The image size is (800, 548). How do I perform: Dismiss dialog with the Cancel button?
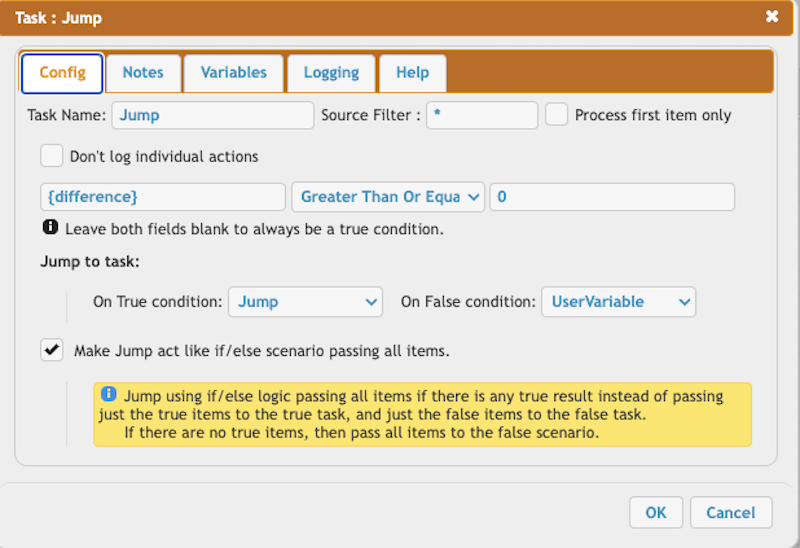tap(731, 512)
